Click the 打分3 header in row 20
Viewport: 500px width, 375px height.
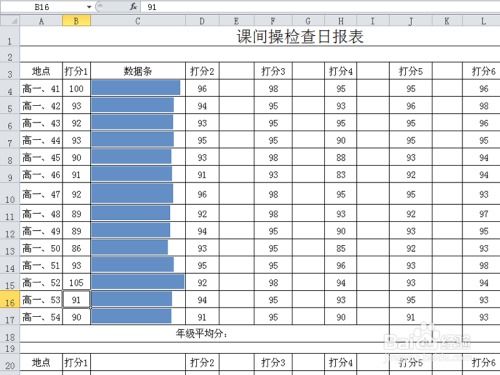click(x=273, y=362)
